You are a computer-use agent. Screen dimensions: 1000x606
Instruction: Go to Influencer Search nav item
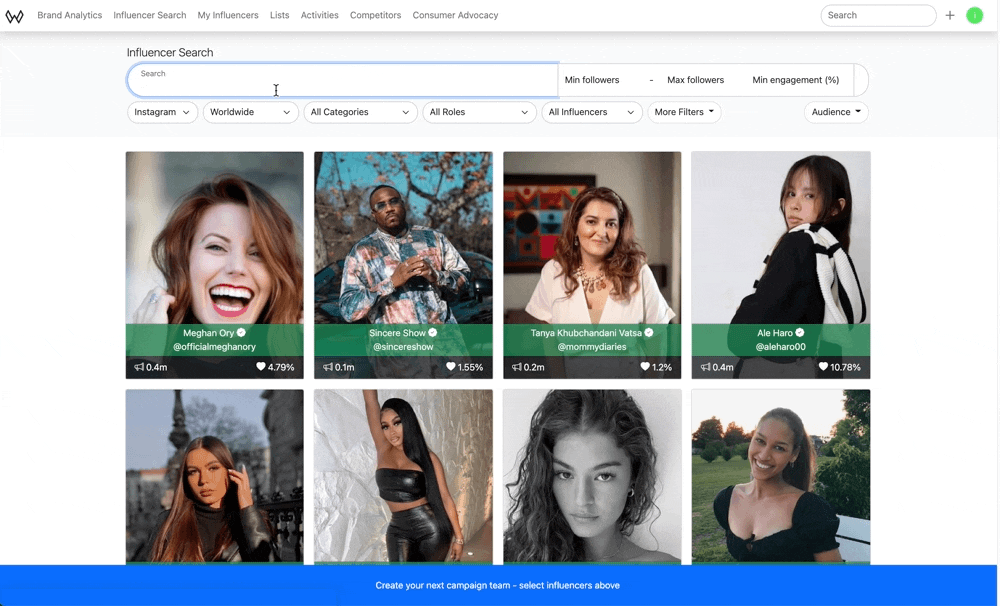(x=150, y=15)
